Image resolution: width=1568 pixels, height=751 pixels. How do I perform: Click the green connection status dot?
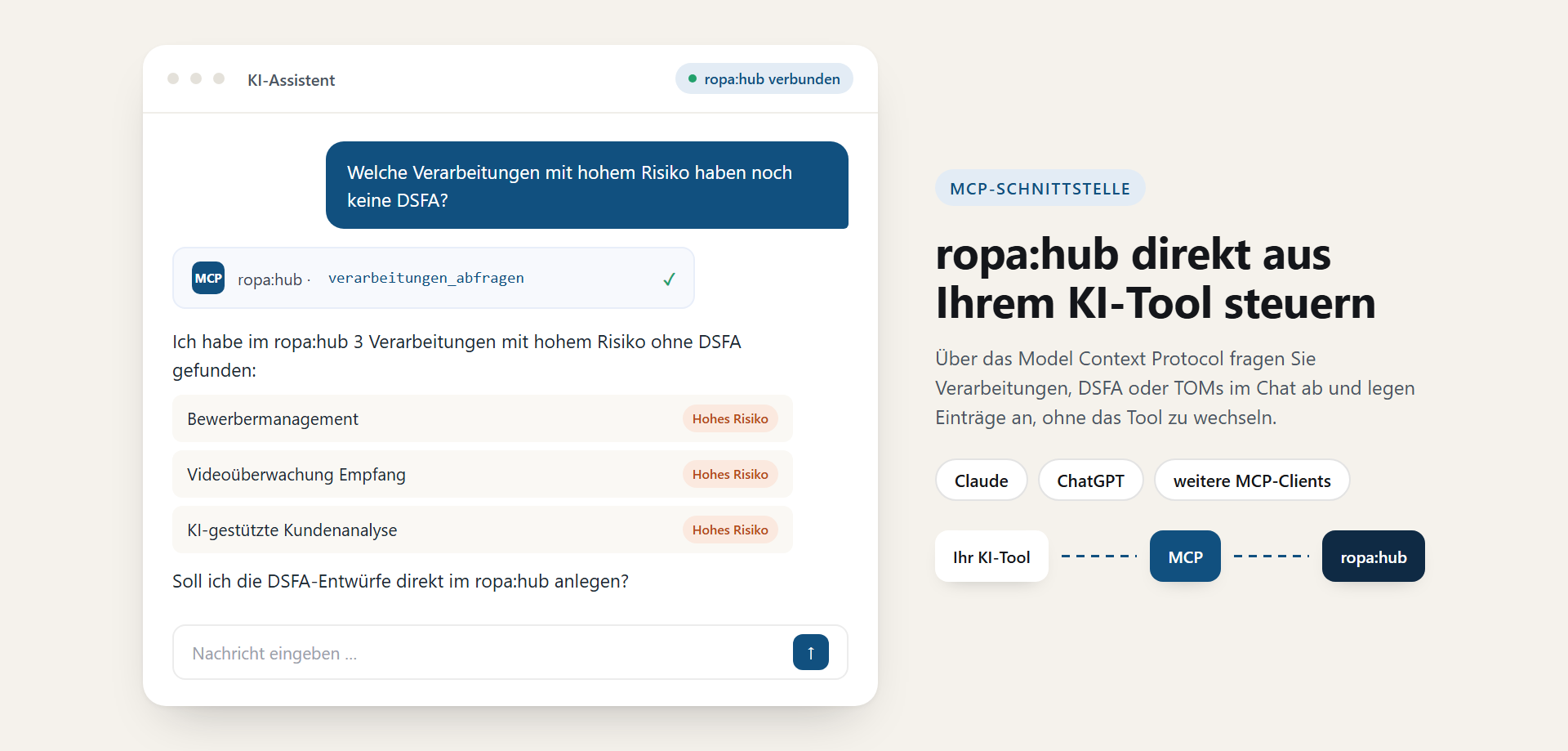[x=693, y=78]
